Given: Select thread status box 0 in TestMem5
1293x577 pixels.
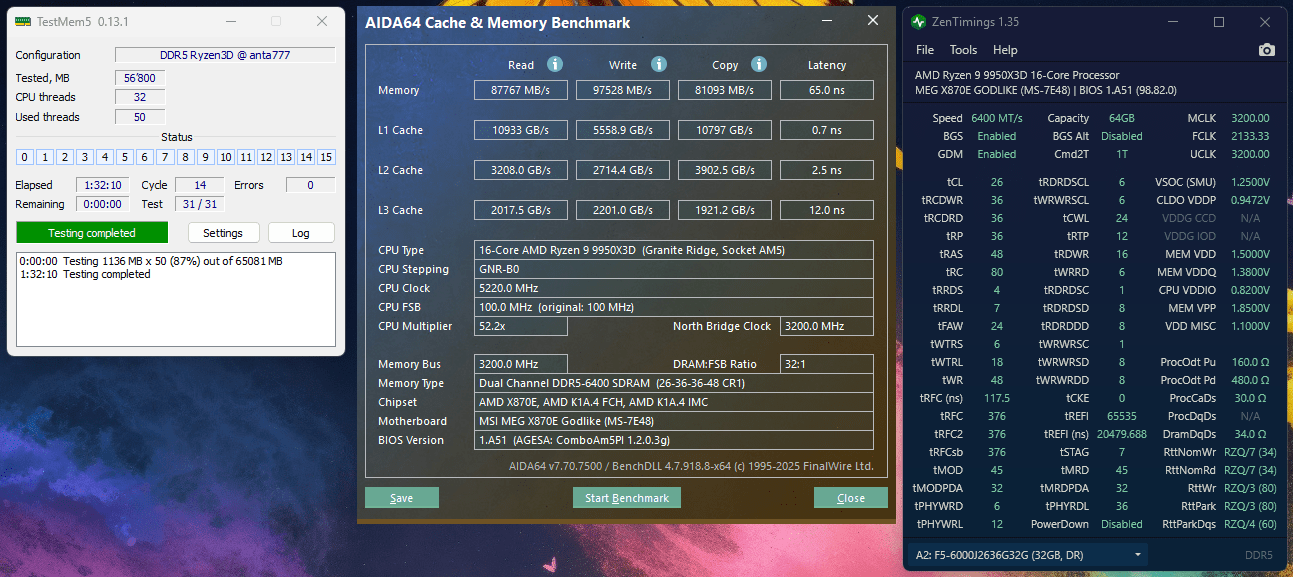Looking at the screenshot, I should (x=24, y=157).
